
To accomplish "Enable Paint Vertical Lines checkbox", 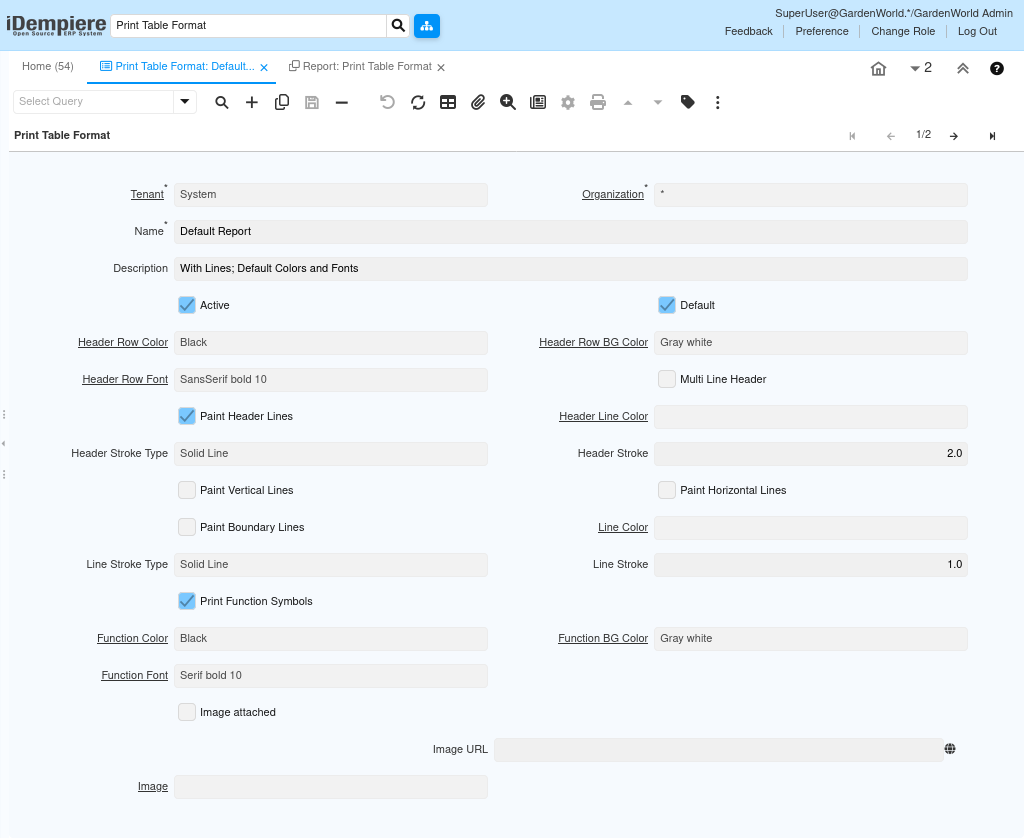I will coord(187,491).
